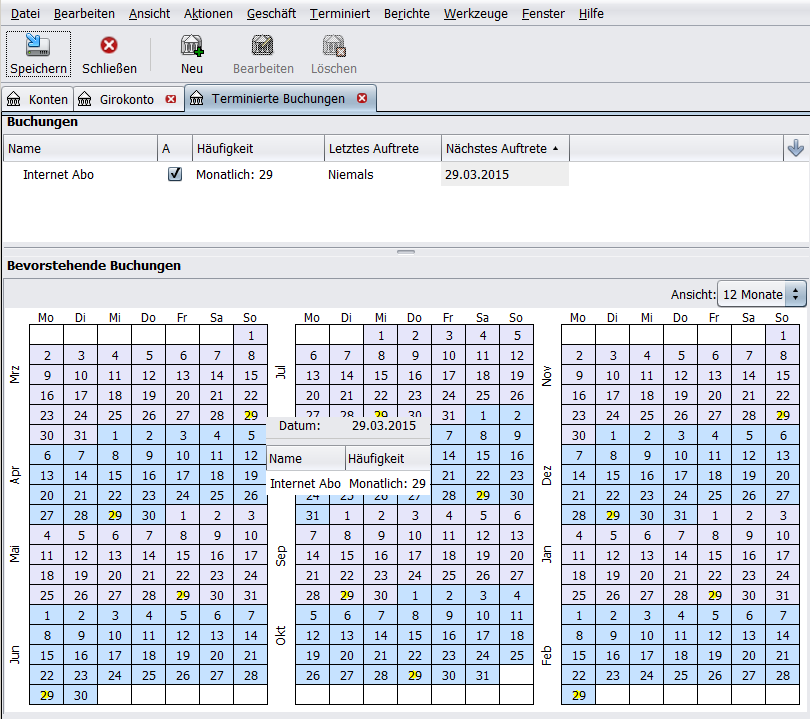Select the Internet Abo transaction row

[58, 174]
